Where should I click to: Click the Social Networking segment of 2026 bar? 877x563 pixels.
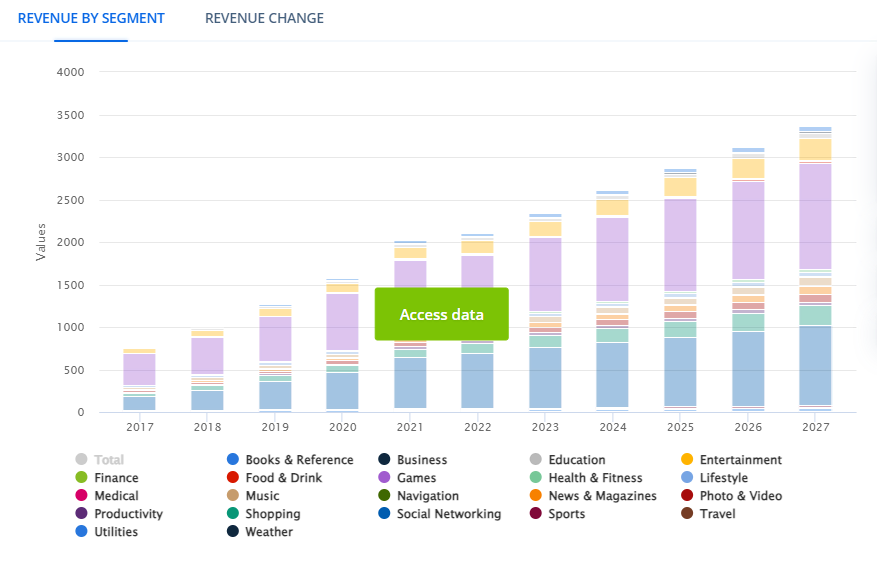click(748, 368)
